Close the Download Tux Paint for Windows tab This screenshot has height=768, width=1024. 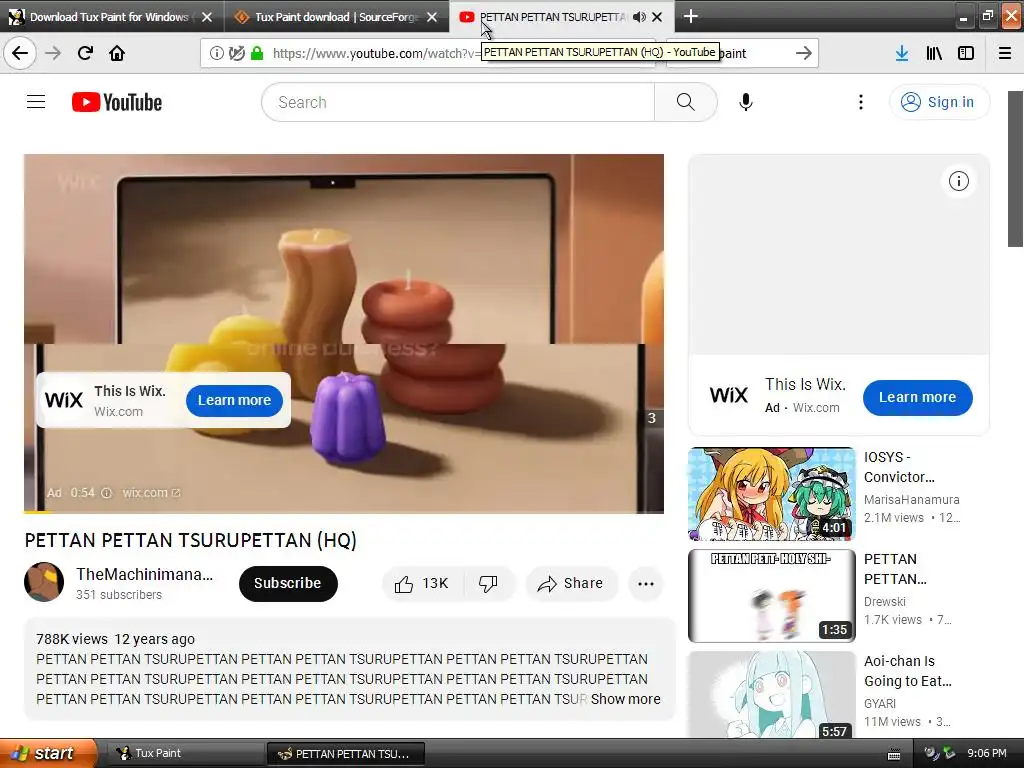207,17
